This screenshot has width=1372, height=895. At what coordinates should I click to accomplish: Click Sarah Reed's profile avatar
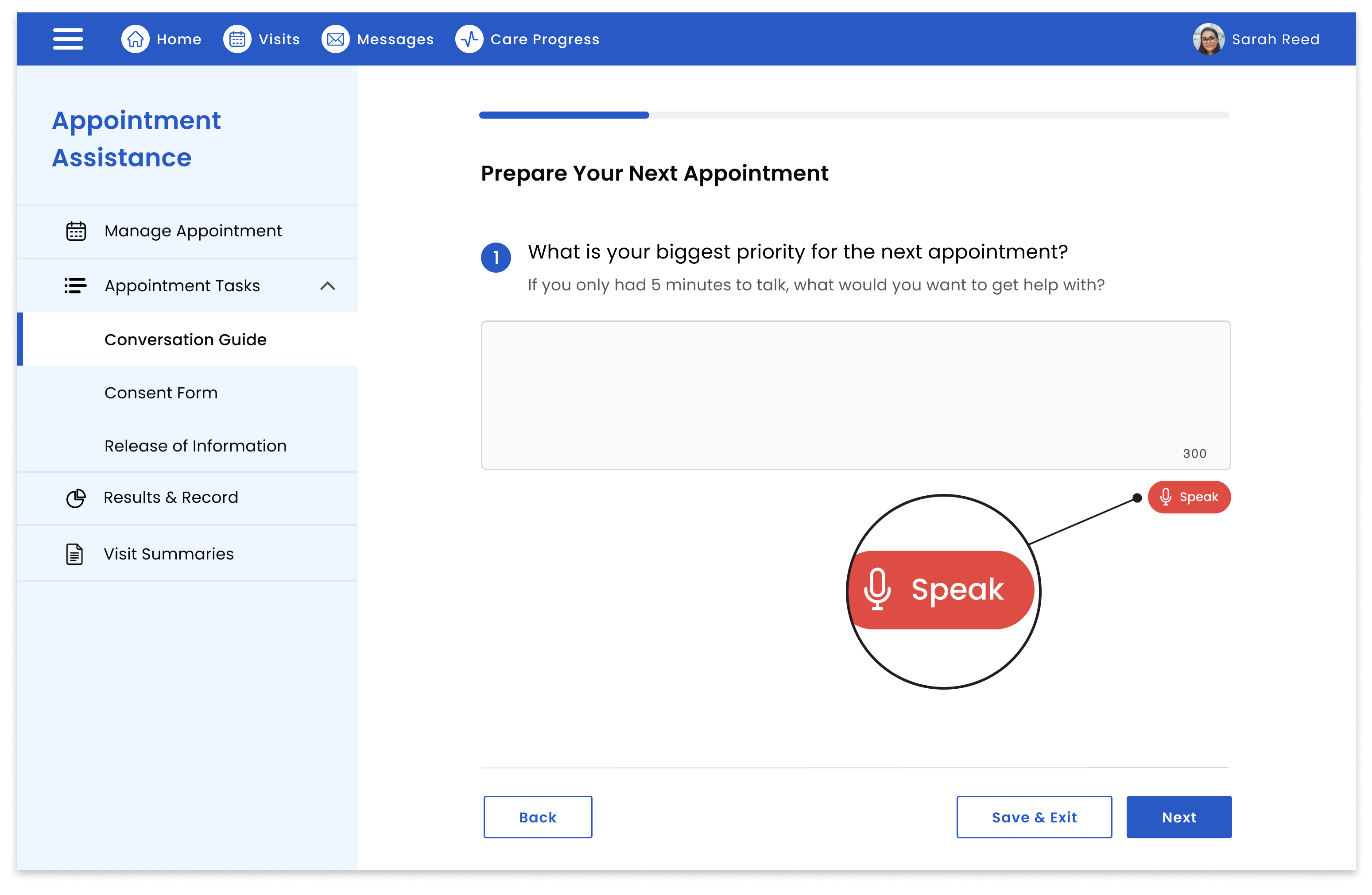(x=1208, y=39)
